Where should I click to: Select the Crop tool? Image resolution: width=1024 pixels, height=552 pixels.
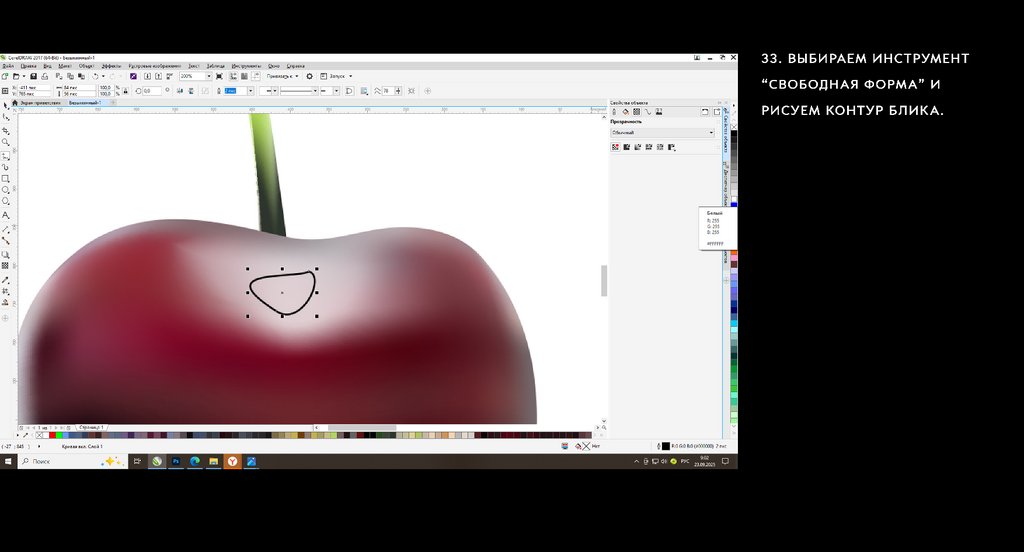pyautogui.click(x=6, y=131)
